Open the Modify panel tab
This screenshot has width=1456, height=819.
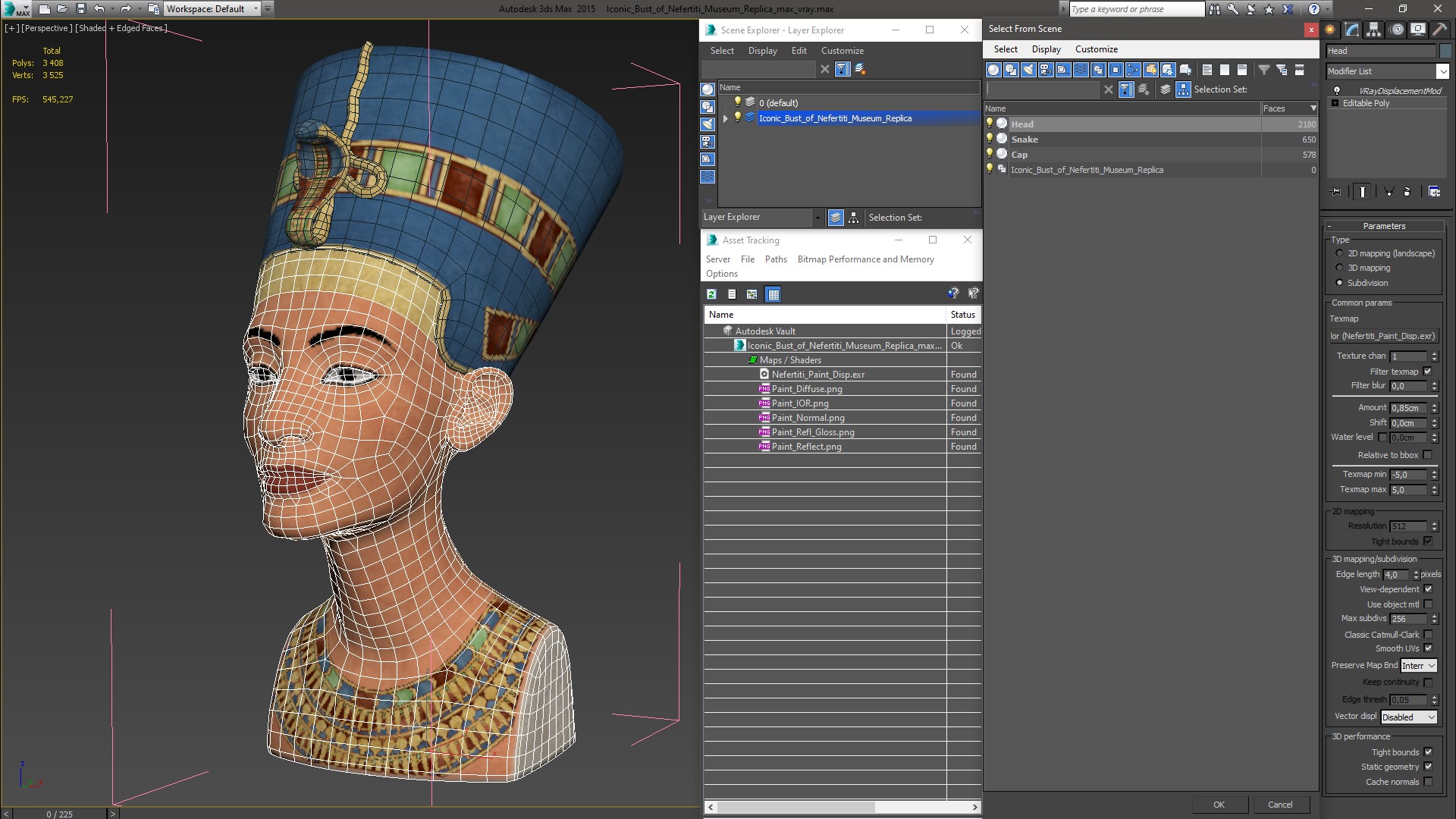point(1352,30)
